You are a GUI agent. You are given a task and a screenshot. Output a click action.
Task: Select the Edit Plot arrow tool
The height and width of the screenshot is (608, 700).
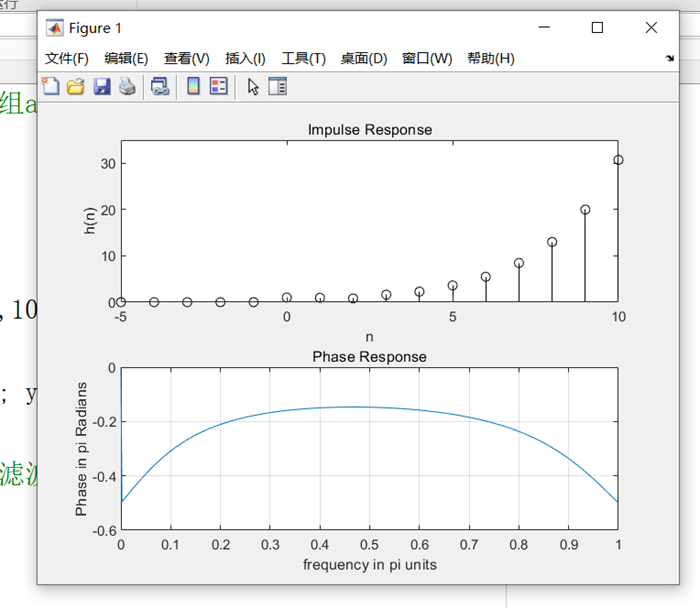coord(253,87)
